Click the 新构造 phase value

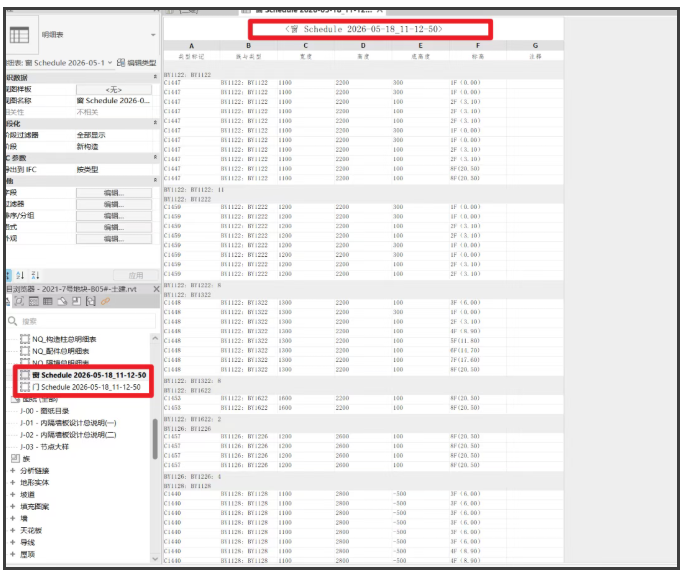coord(88,146)
